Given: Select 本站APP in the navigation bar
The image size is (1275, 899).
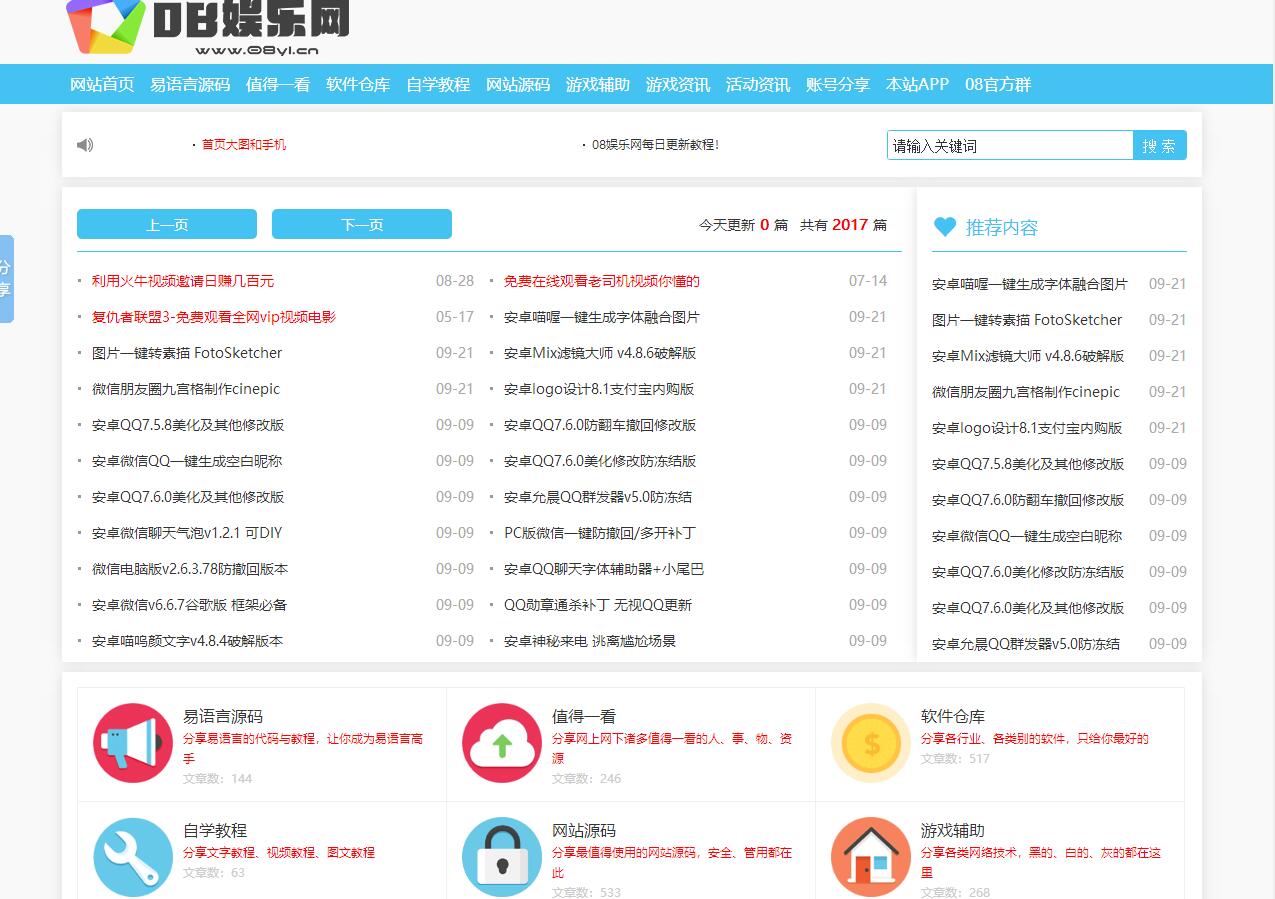Looking at the screenshot, I should [x=917, y=85].
